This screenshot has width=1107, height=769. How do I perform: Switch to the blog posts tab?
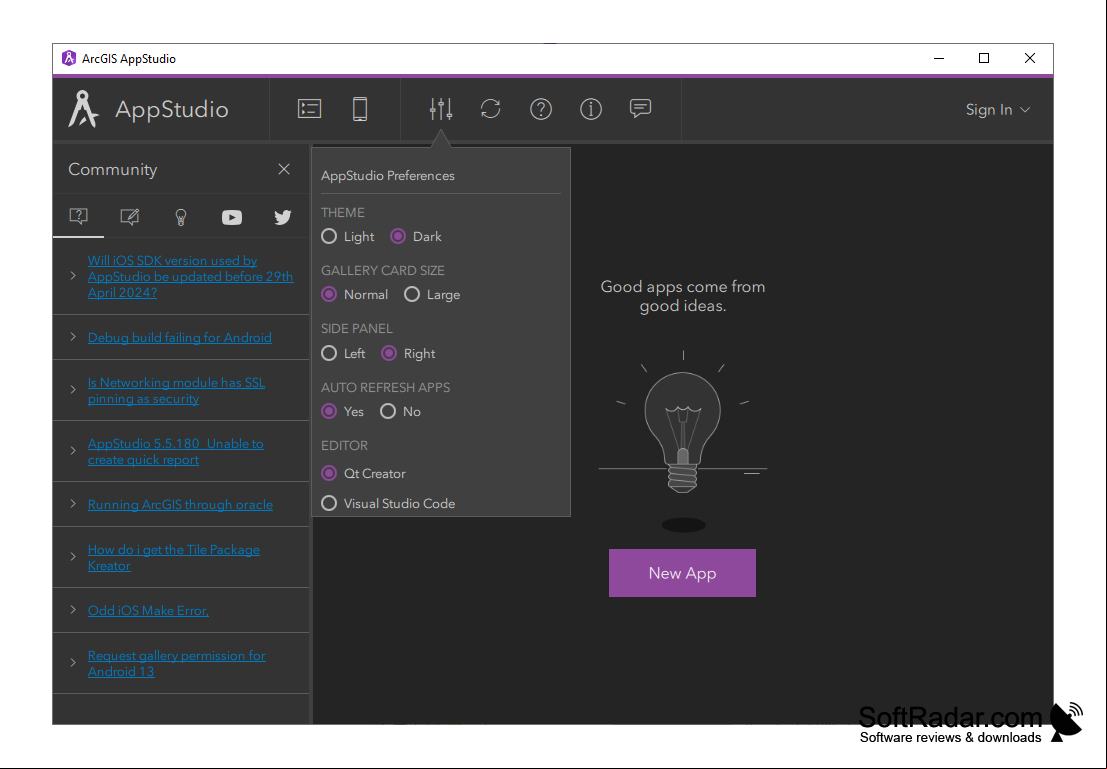129,217
